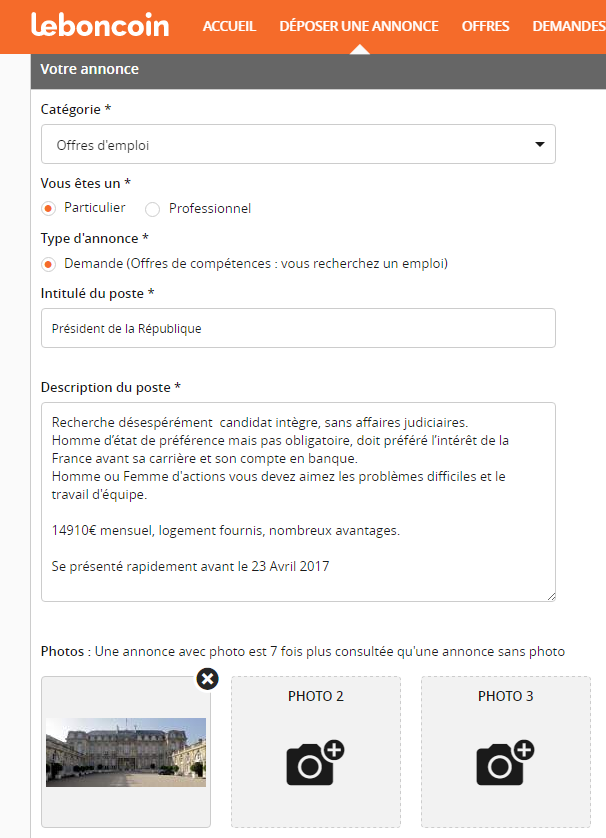Click inside the "Description du poste" text area
Screen dimensions: 606x838
[x=298, y=502]
